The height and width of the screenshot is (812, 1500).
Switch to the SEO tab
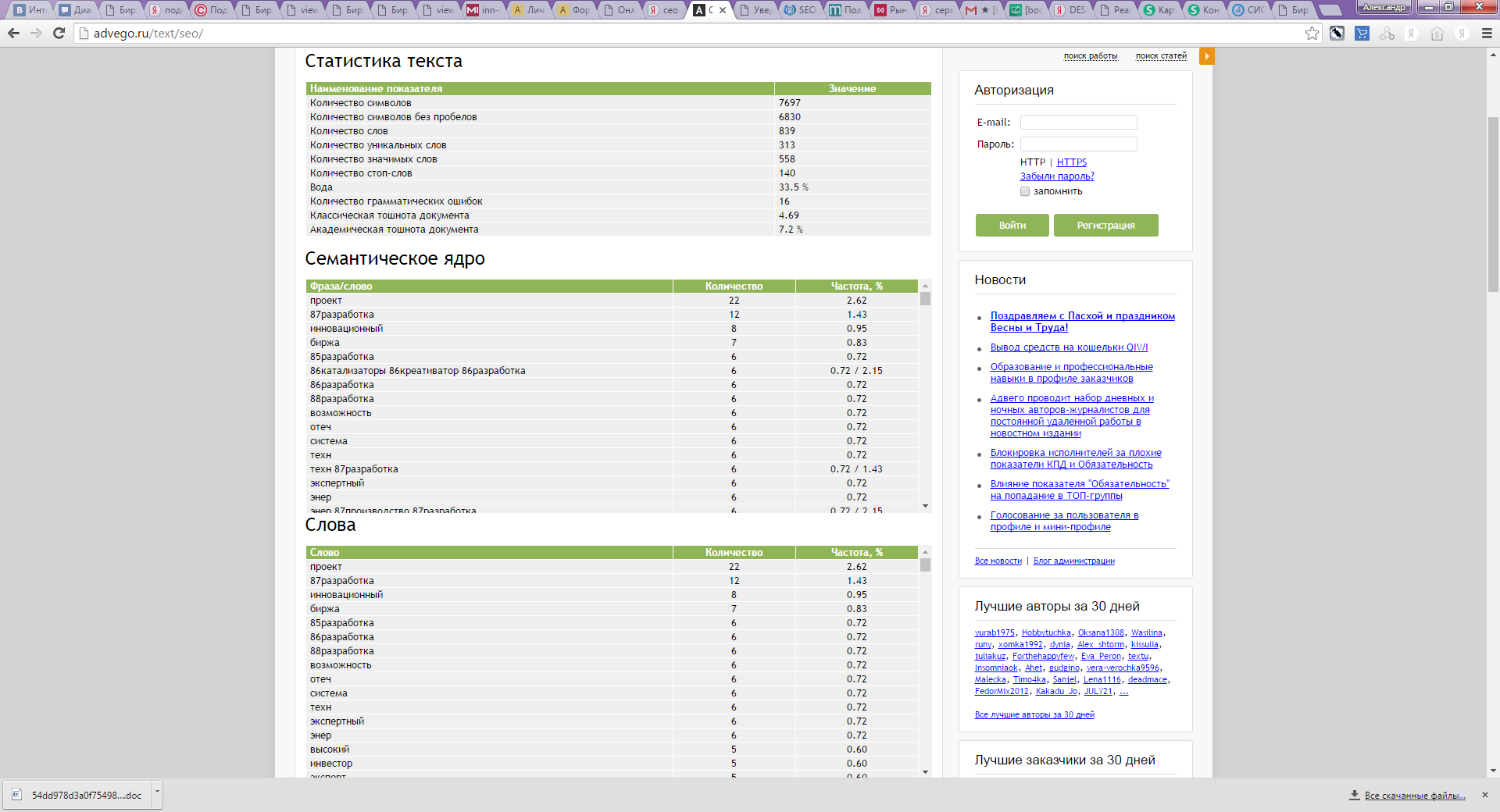coord(800,10)
